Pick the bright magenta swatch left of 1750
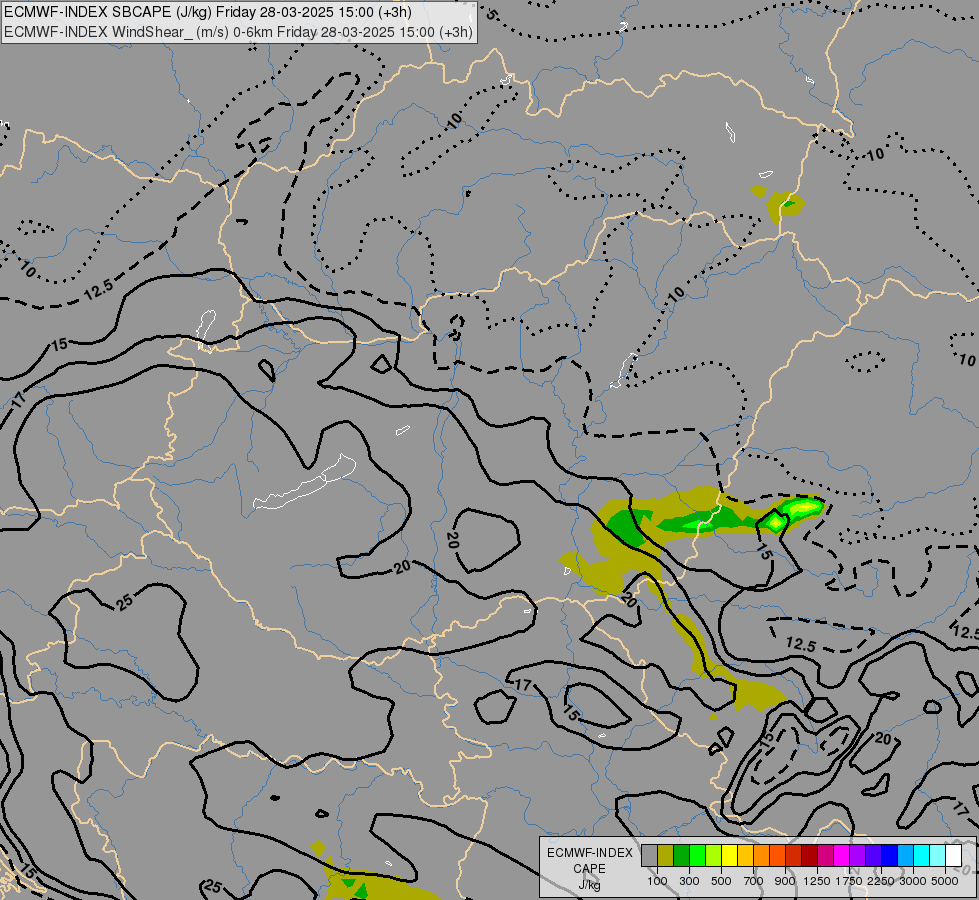This screenshot has width=979, height=900. [x=841, y=856]
